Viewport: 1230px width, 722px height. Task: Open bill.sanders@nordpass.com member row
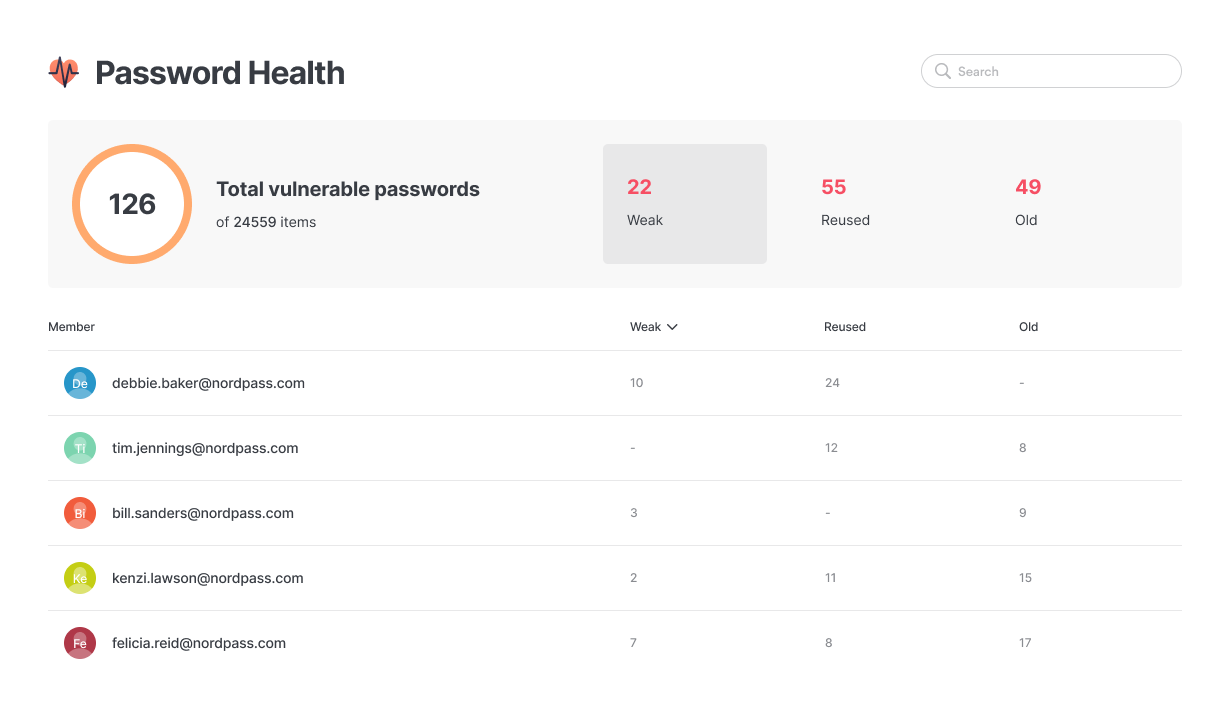[x=615, y=513]
